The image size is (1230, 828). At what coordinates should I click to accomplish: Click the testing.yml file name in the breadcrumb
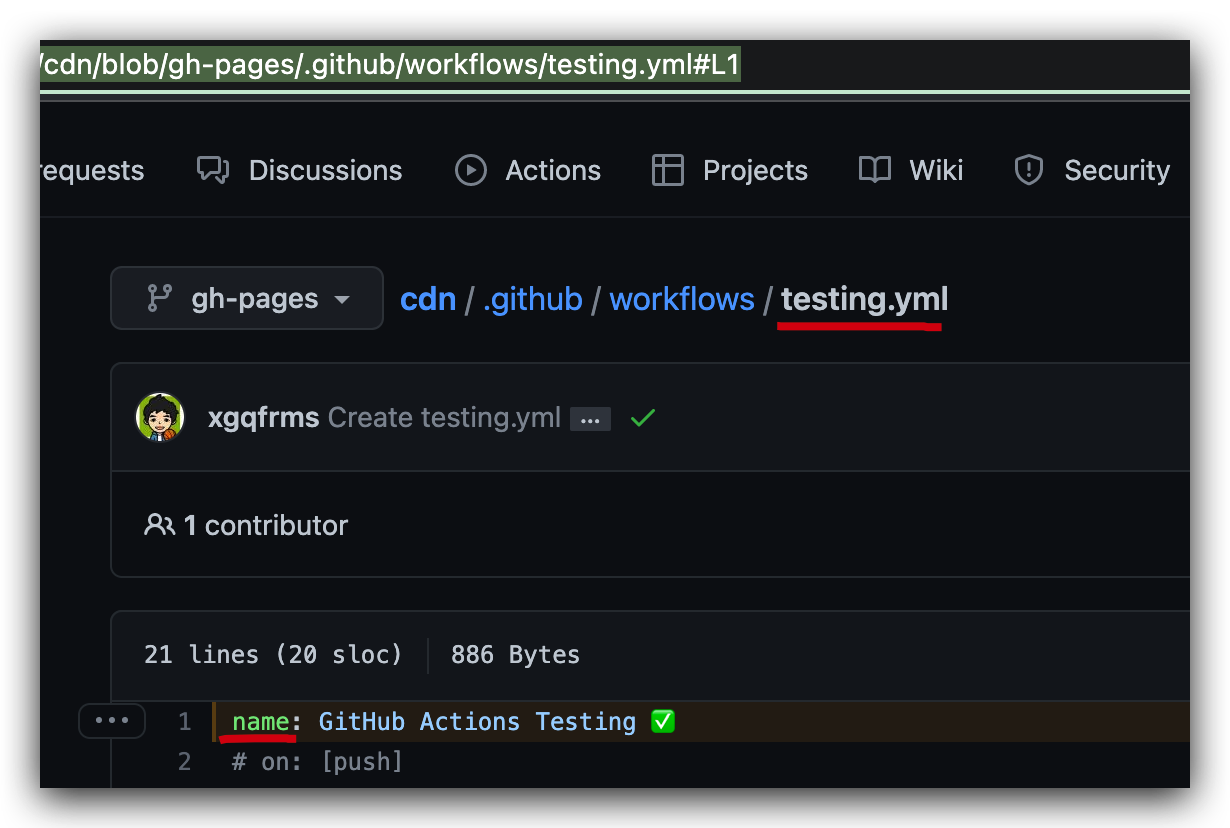(x=865, y=299)
